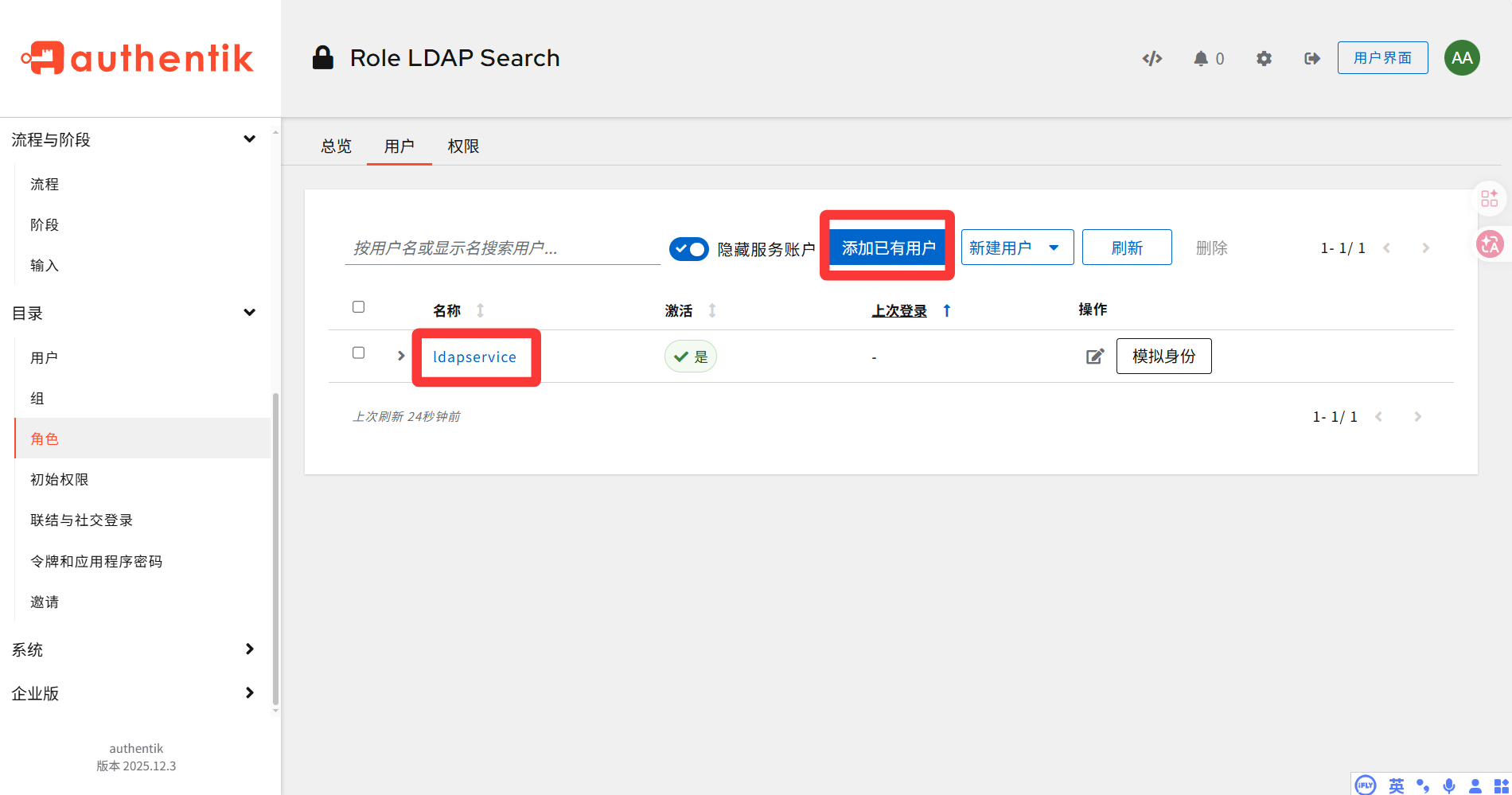Click the sign-out arrow icon
Image resolution: width=1512 pixels, height=795 pixels.
[x=1312, y=58]
